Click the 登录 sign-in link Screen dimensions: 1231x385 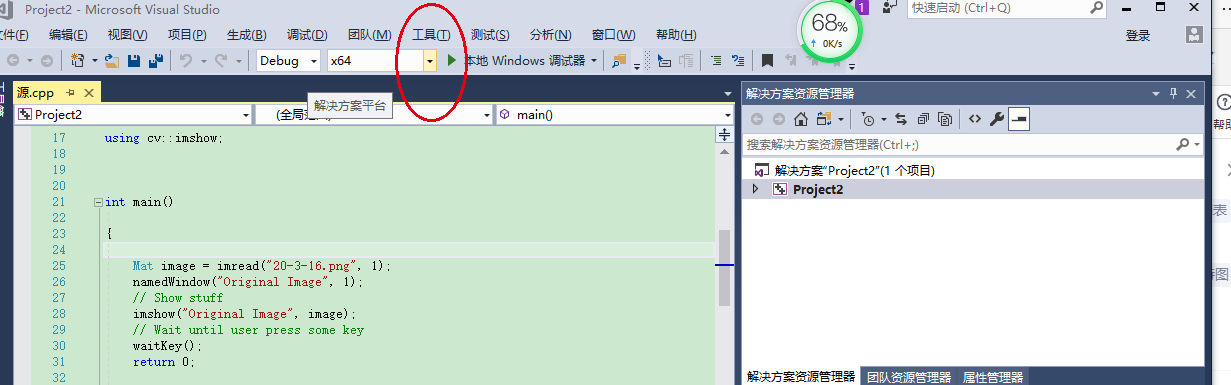(1138, 35)
